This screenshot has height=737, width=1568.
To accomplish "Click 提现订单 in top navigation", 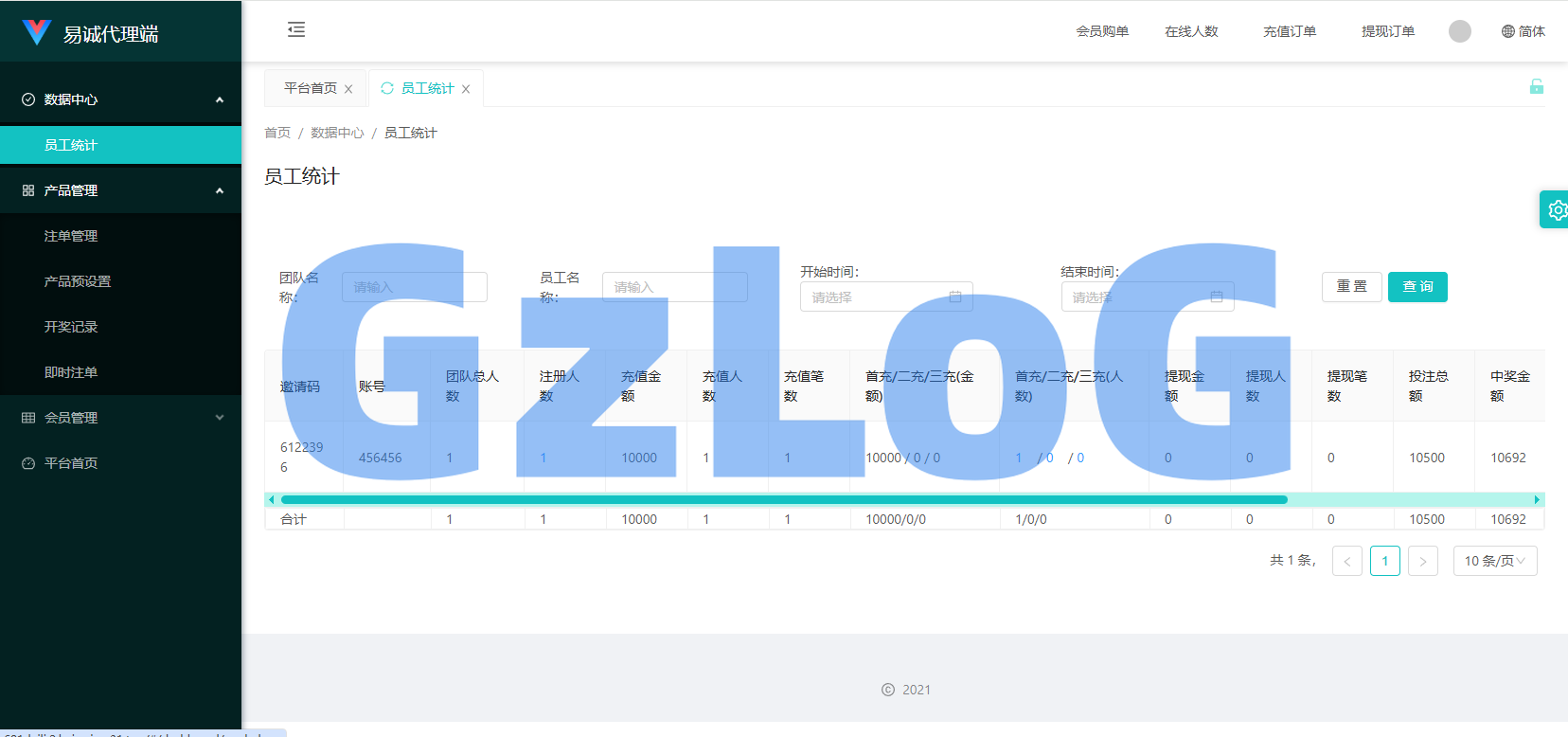I will point(1388,31).
